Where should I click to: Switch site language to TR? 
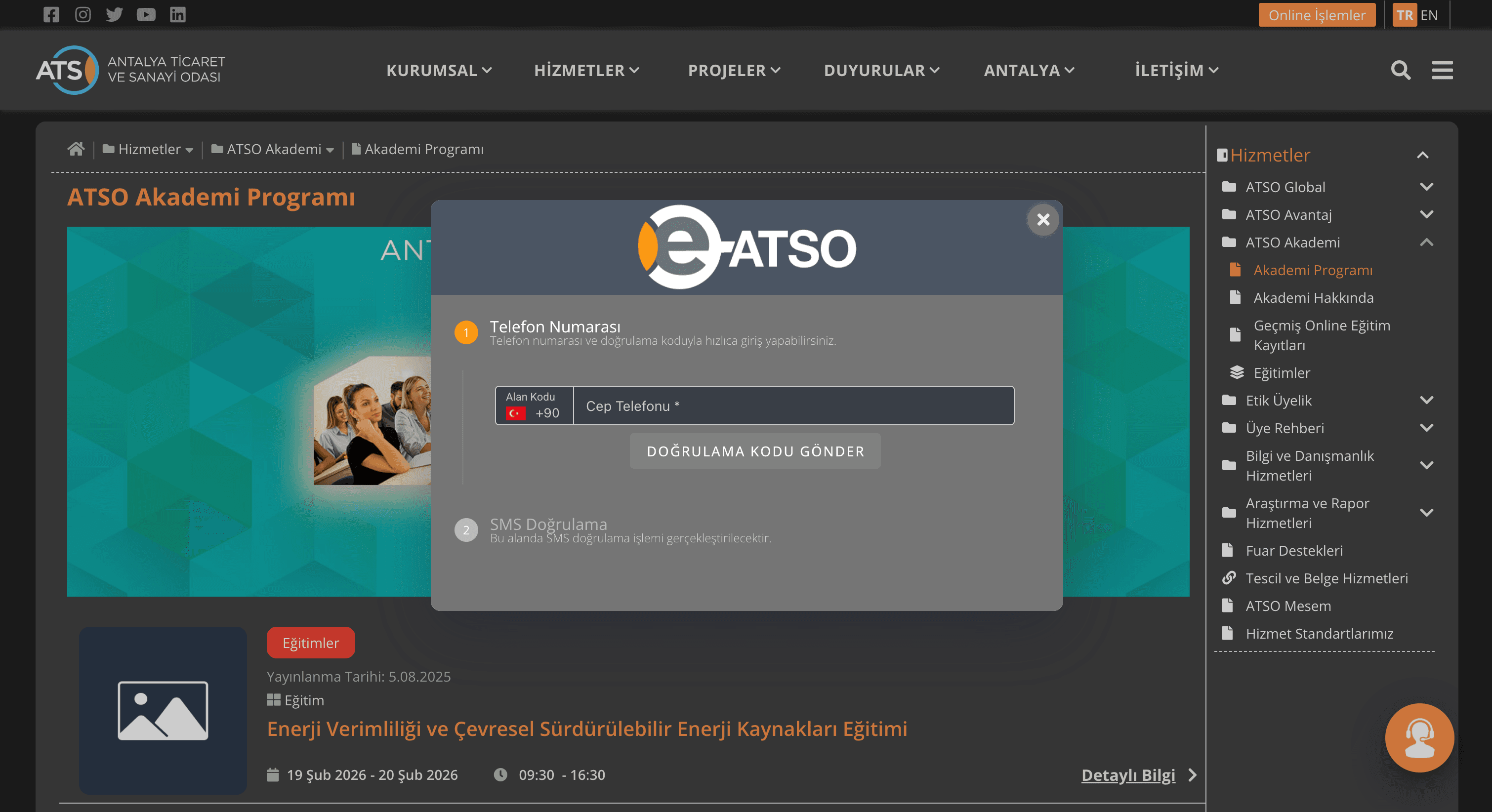1404,15
